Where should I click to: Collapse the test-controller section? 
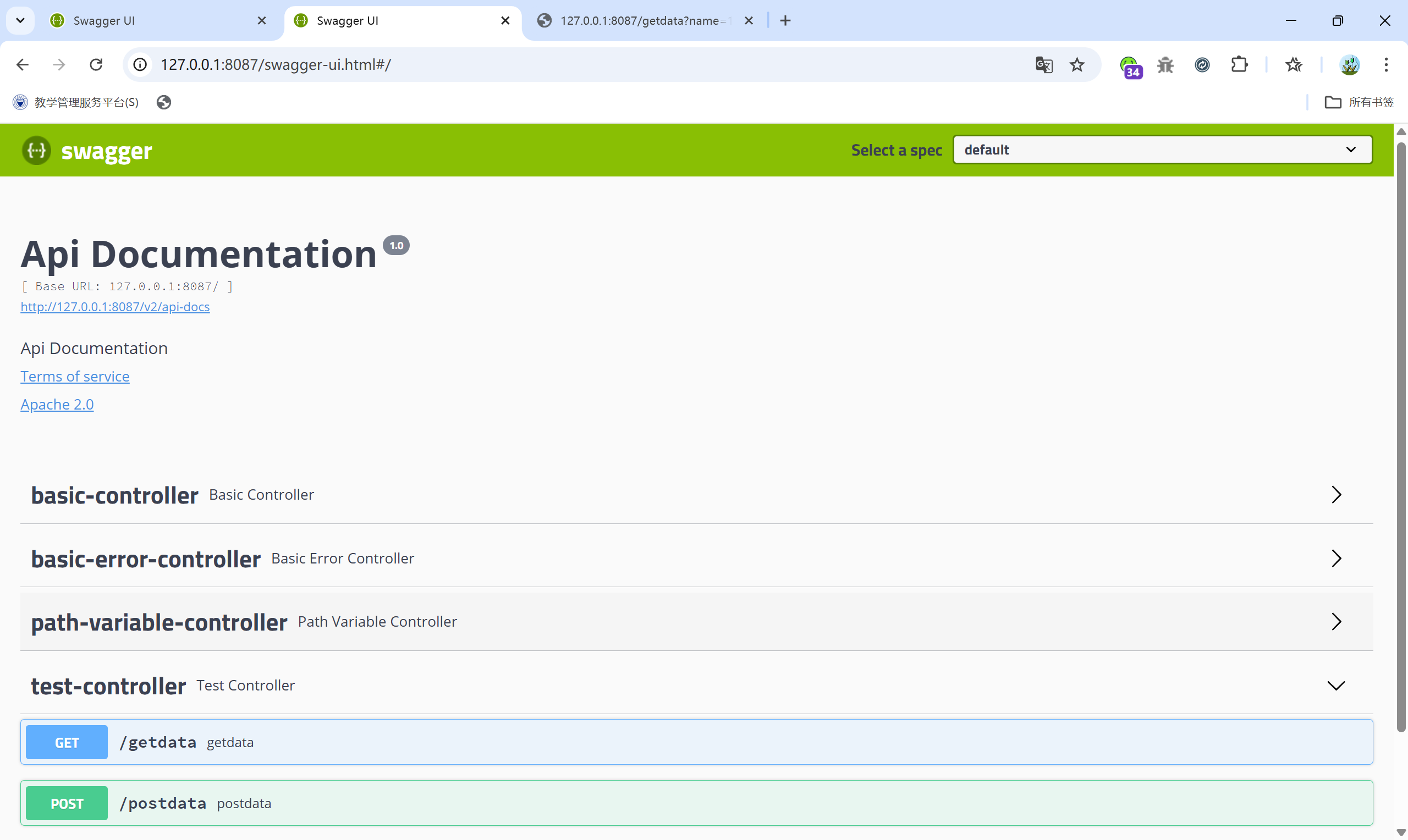click(x=1335, y=686)
